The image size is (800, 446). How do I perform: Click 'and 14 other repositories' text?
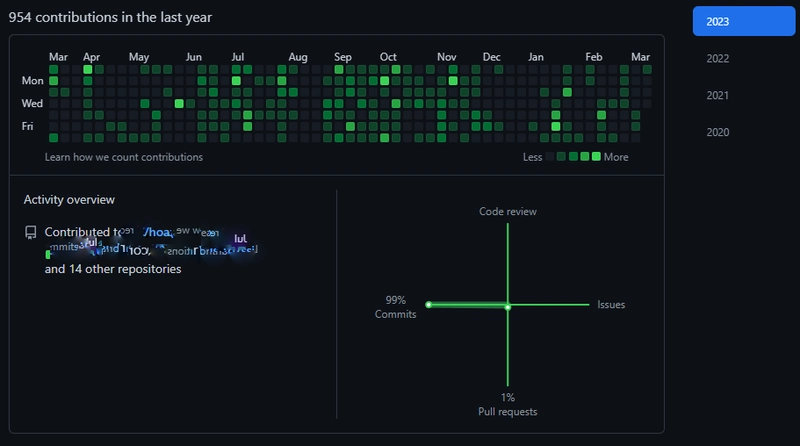tap(113, 269)
